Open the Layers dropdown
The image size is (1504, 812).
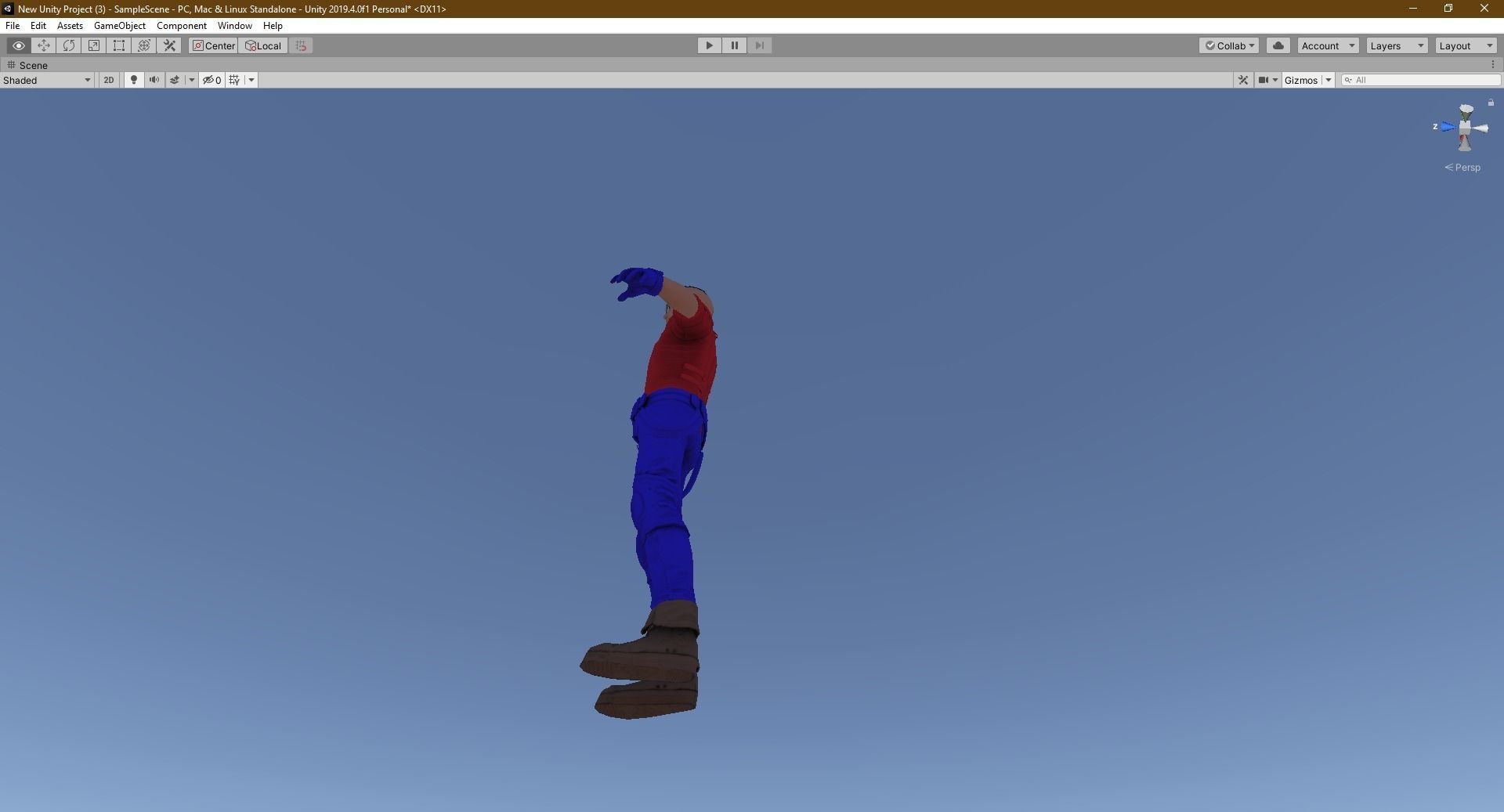[1397, 45]
